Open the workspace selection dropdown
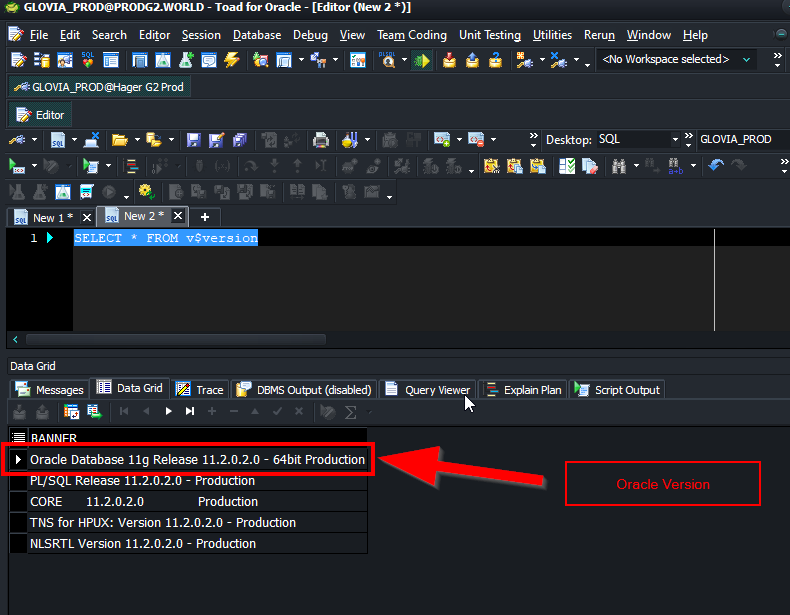Screen dimensions: 790x615 (746, 59)
